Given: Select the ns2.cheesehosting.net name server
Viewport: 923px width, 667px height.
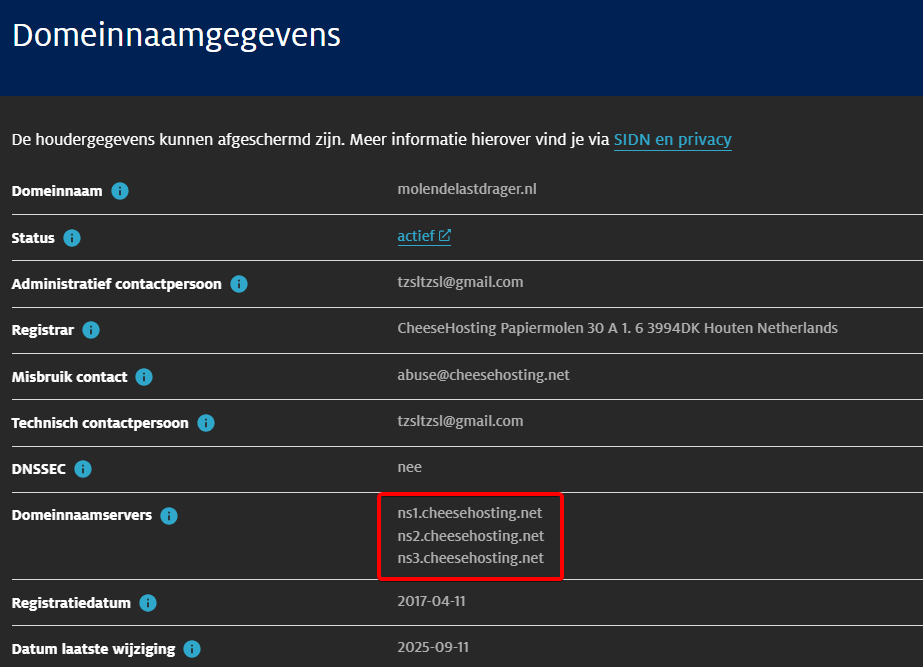Looking at the screenshot, I should 470,535.
